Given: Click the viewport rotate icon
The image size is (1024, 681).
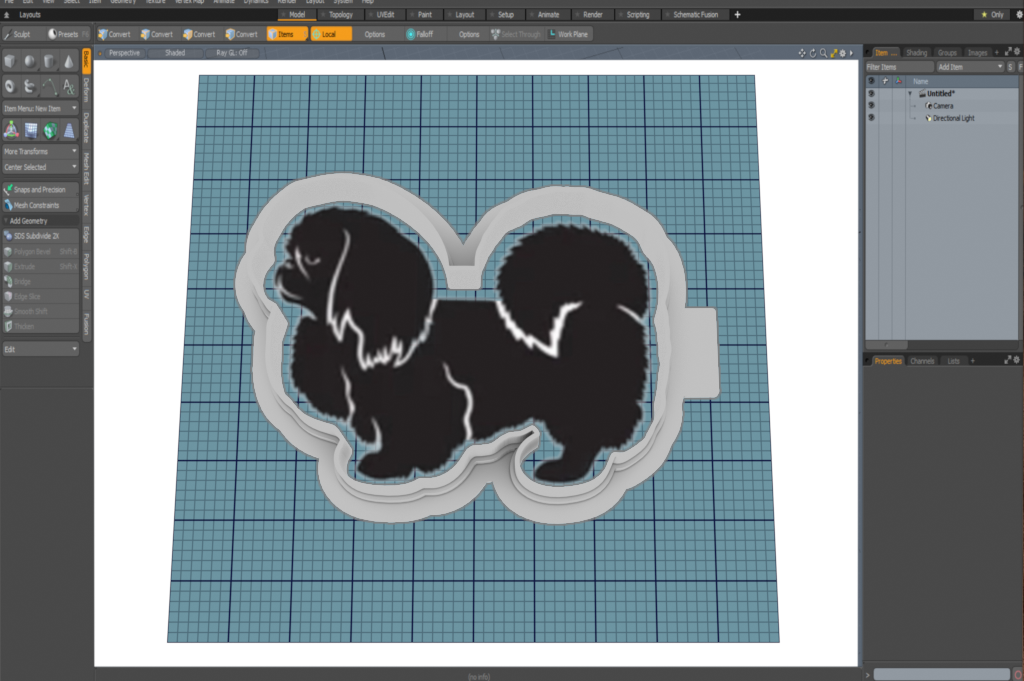Looking at the screenshot, I should point(812,53).
